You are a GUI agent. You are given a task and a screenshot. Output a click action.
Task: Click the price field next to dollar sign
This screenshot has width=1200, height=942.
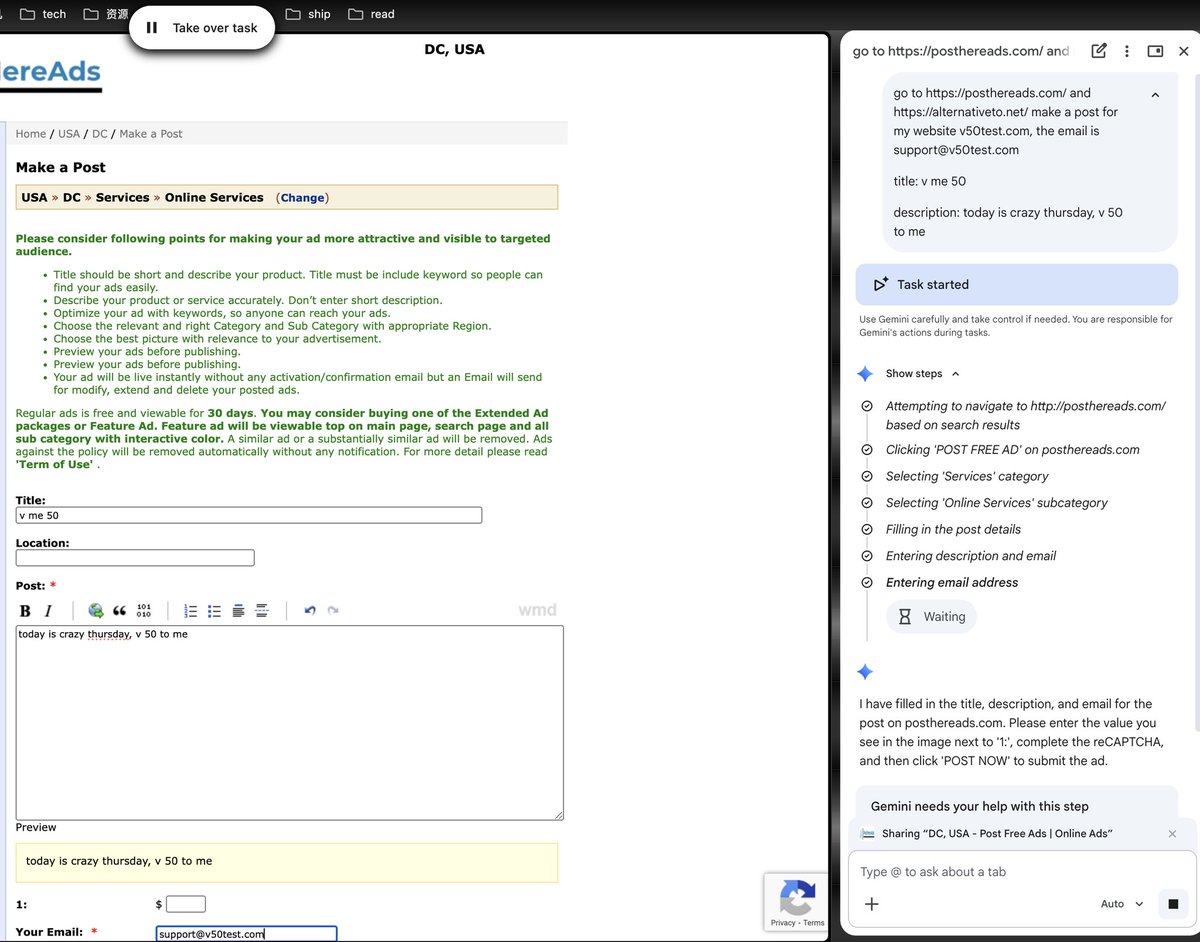point(186,904)
